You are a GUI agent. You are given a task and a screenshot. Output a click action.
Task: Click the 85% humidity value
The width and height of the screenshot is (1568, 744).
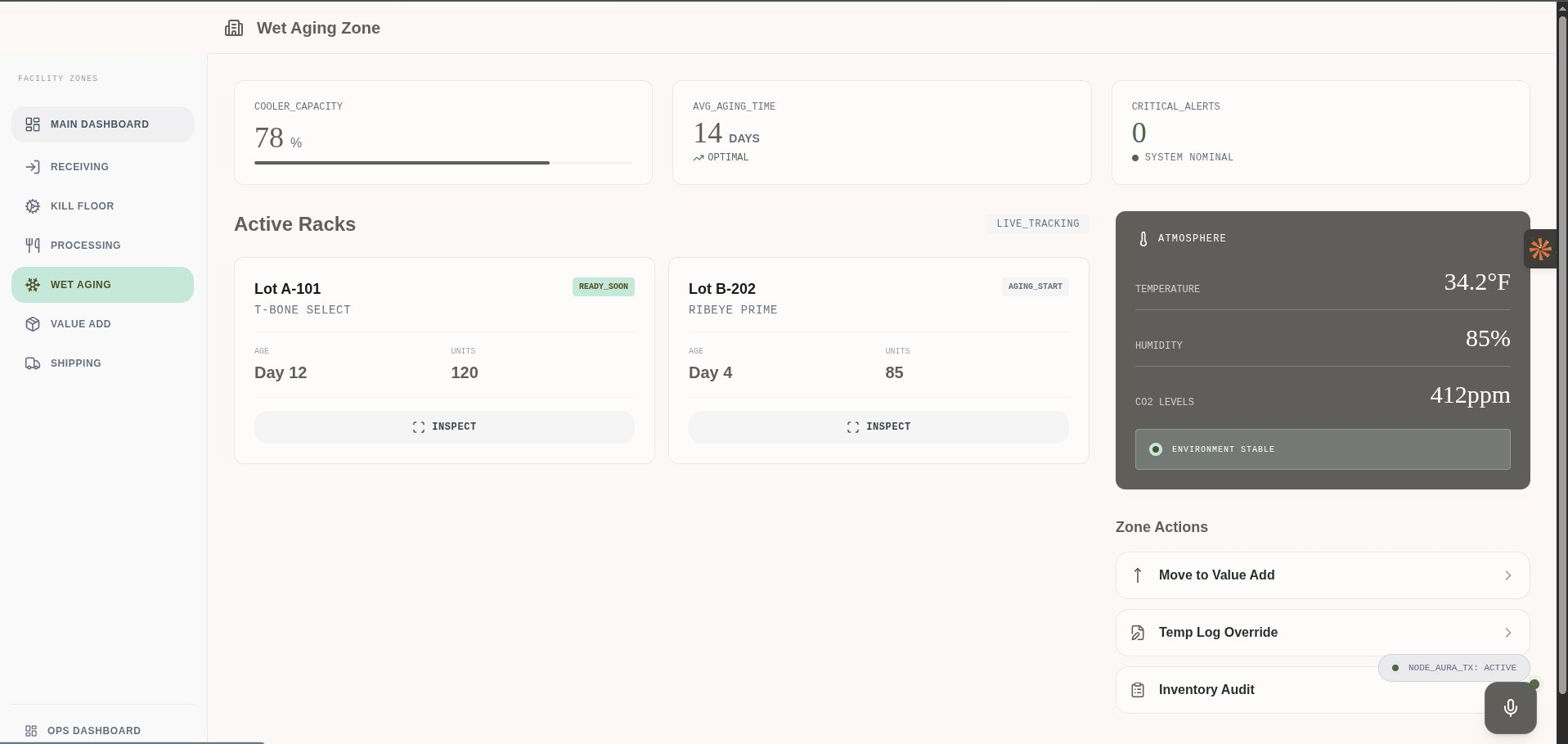pos(1488,339)
